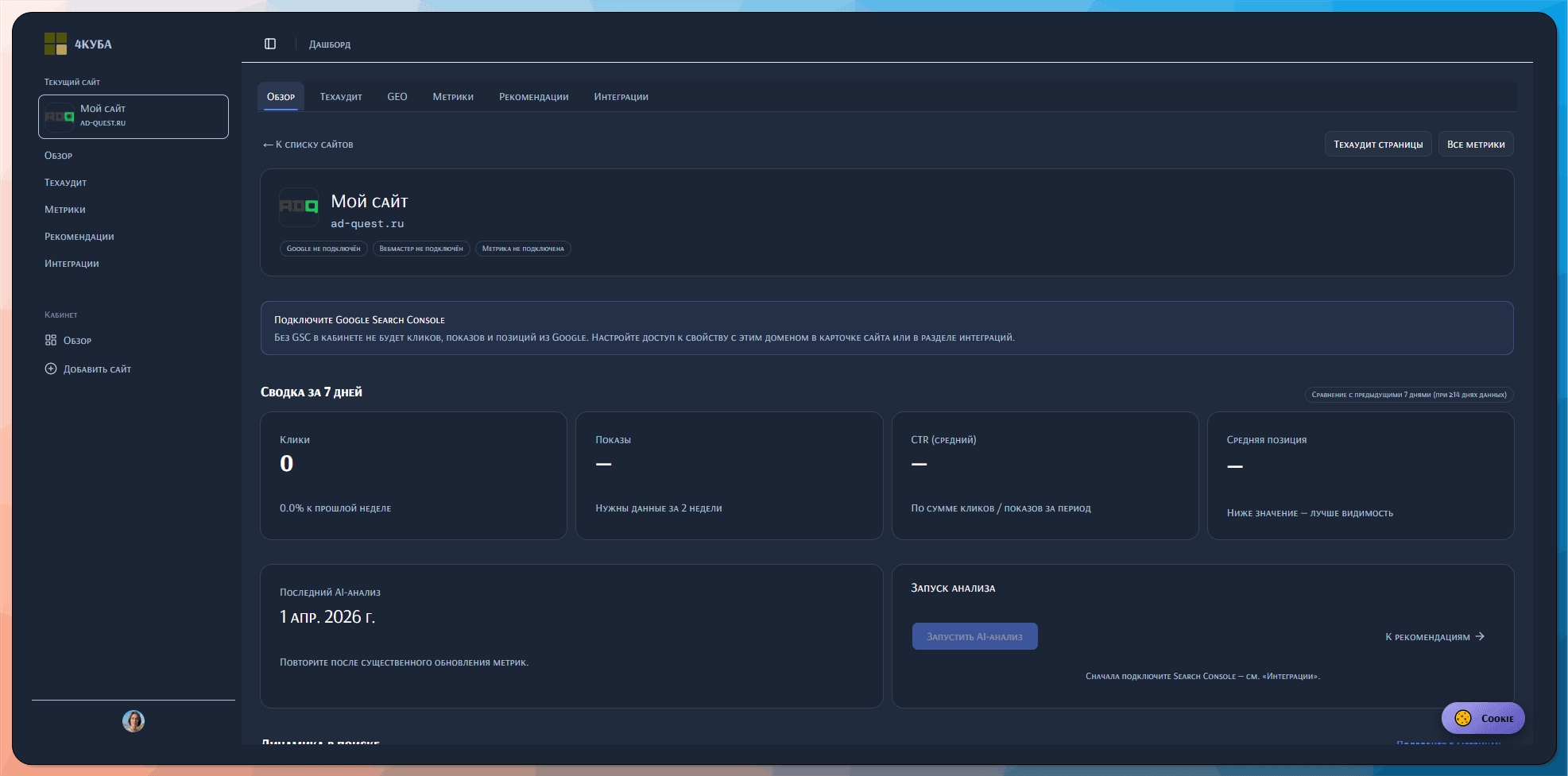
Task: Switch to the Техаудит tab
Action: point(341,97)
